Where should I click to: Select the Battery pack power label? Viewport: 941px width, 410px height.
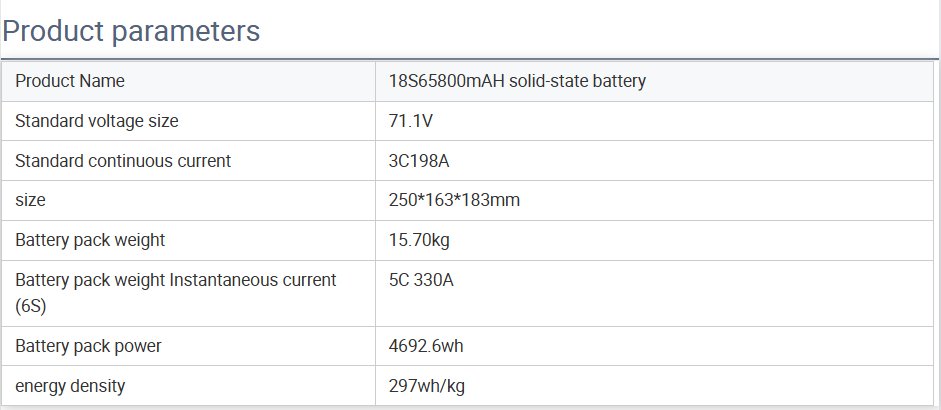[x=88, y=346]
